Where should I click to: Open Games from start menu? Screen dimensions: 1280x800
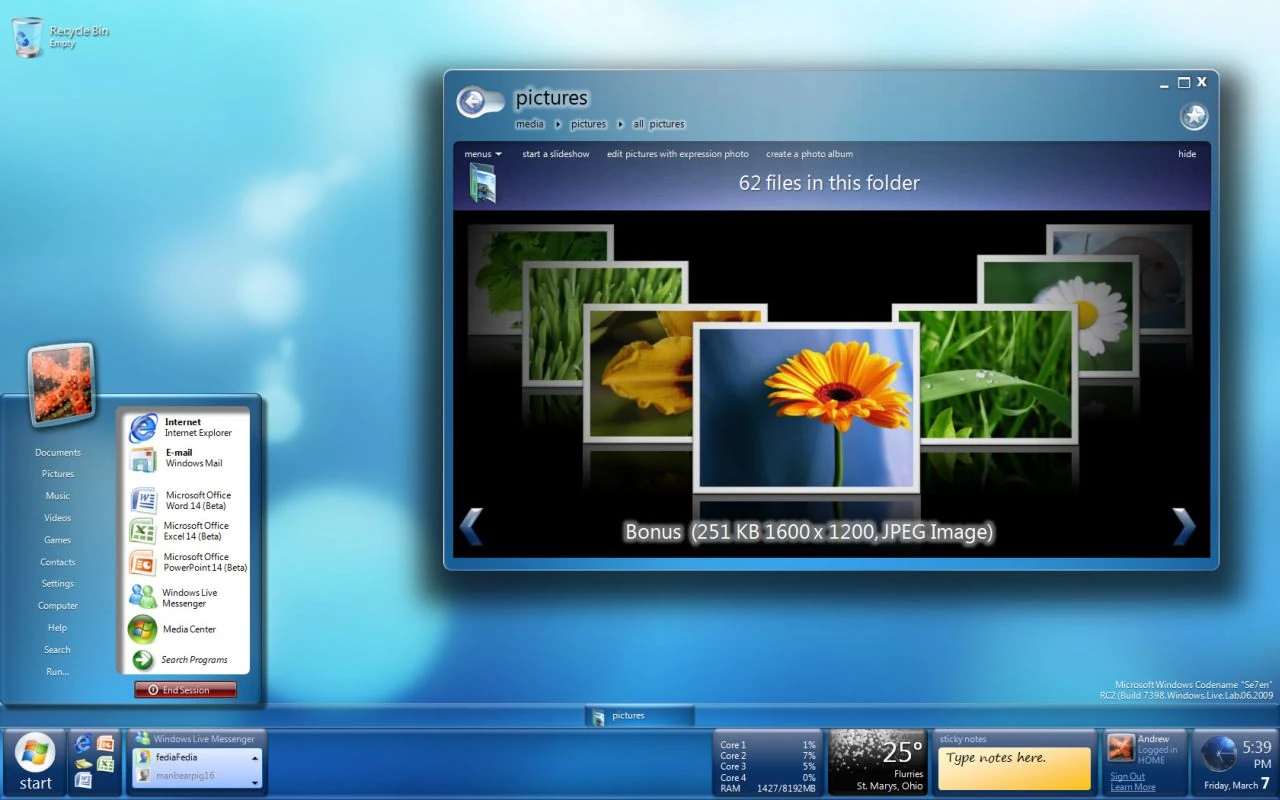pos(58,540)
